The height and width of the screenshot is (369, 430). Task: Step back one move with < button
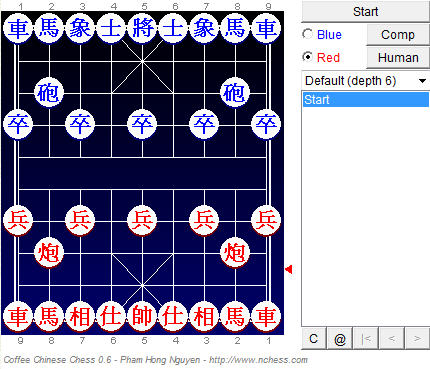(392, 339)
